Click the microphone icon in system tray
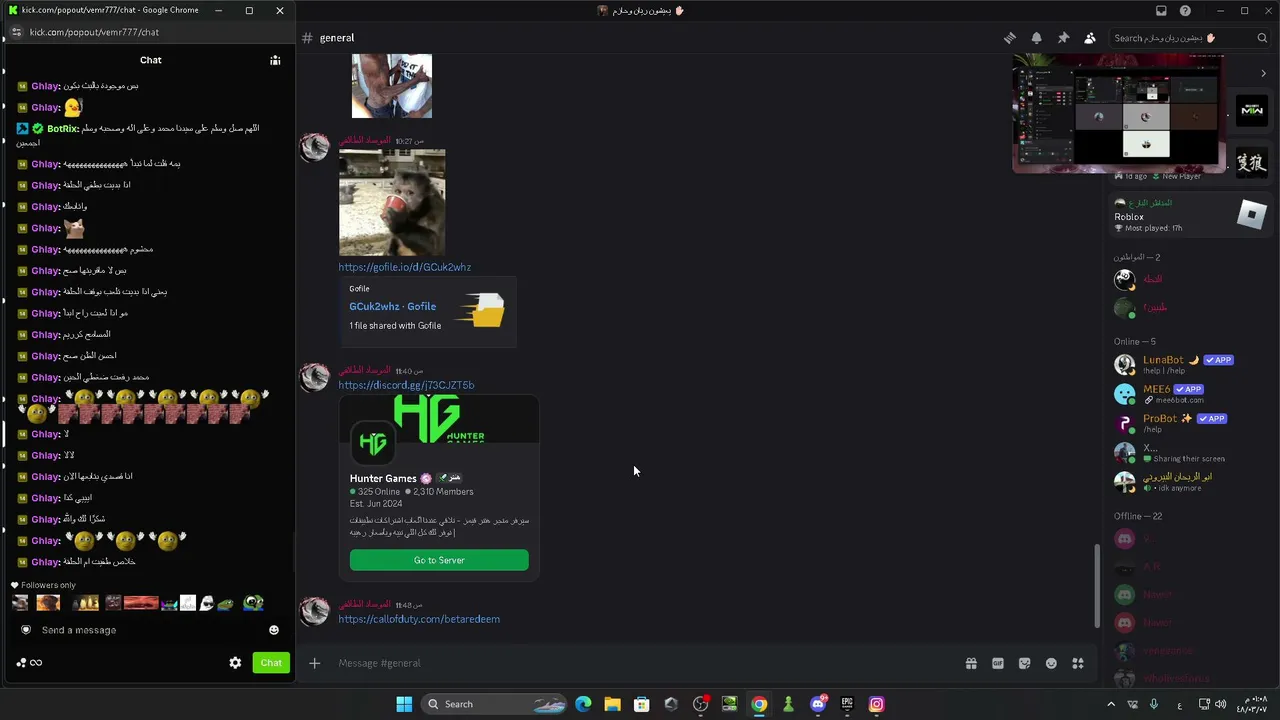The width and height of the screenshot is (1280, 720). point(1154,704)
